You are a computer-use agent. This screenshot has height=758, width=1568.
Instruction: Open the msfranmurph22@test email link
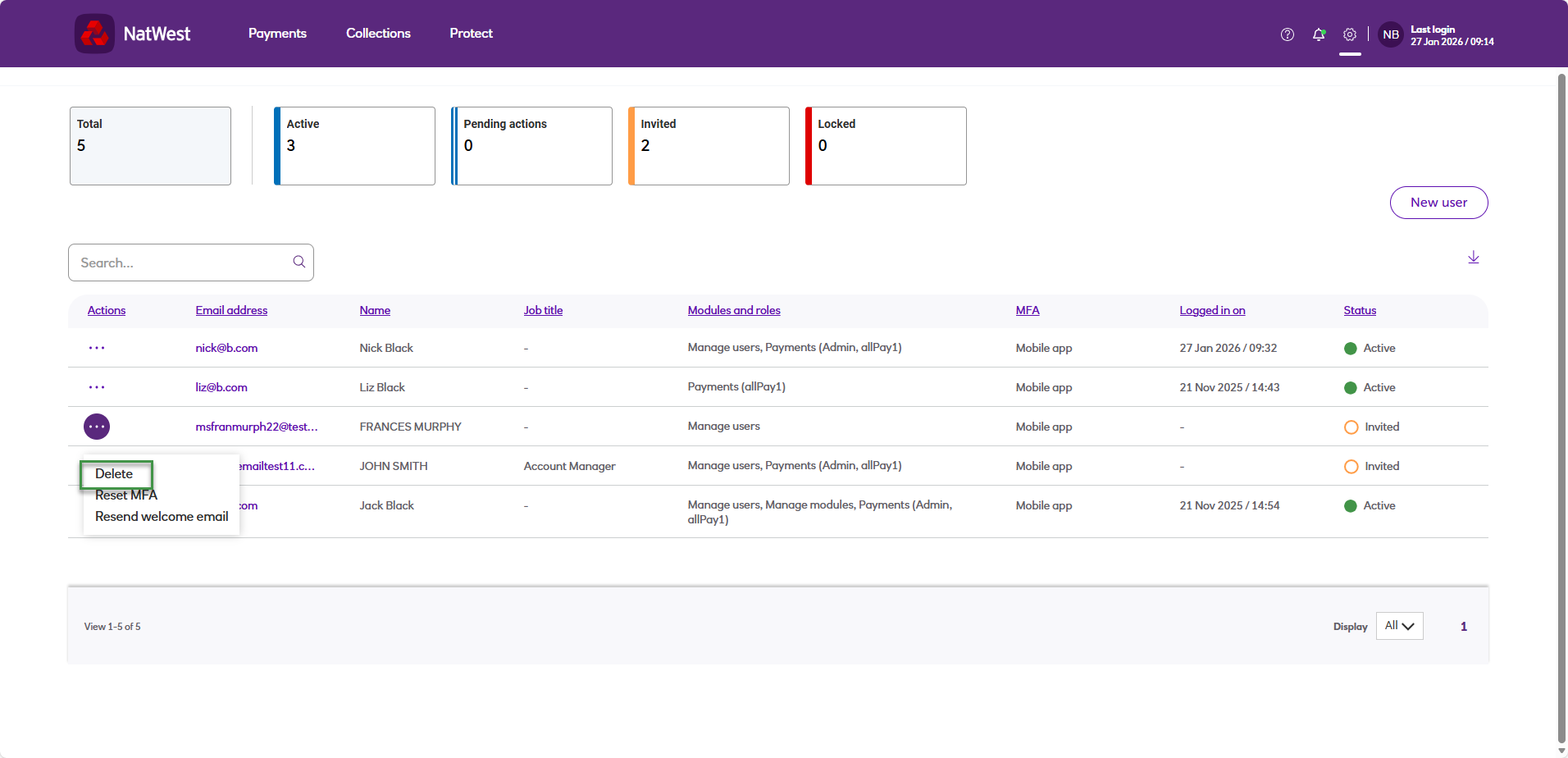click(x=257, y=427)
